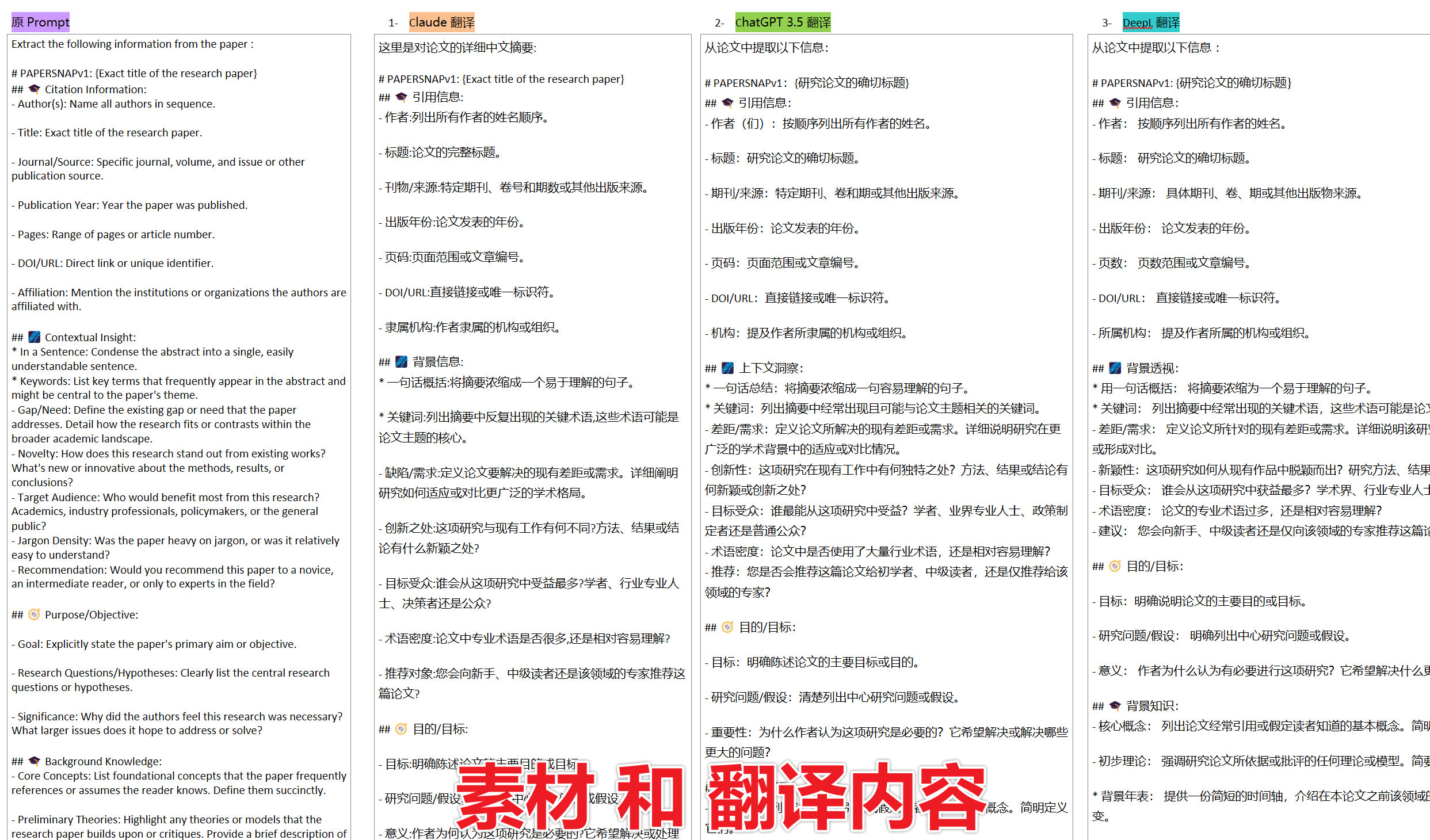
Task: Click the 'Novelty: How does this research stand out' line
Action: point(169,468)
